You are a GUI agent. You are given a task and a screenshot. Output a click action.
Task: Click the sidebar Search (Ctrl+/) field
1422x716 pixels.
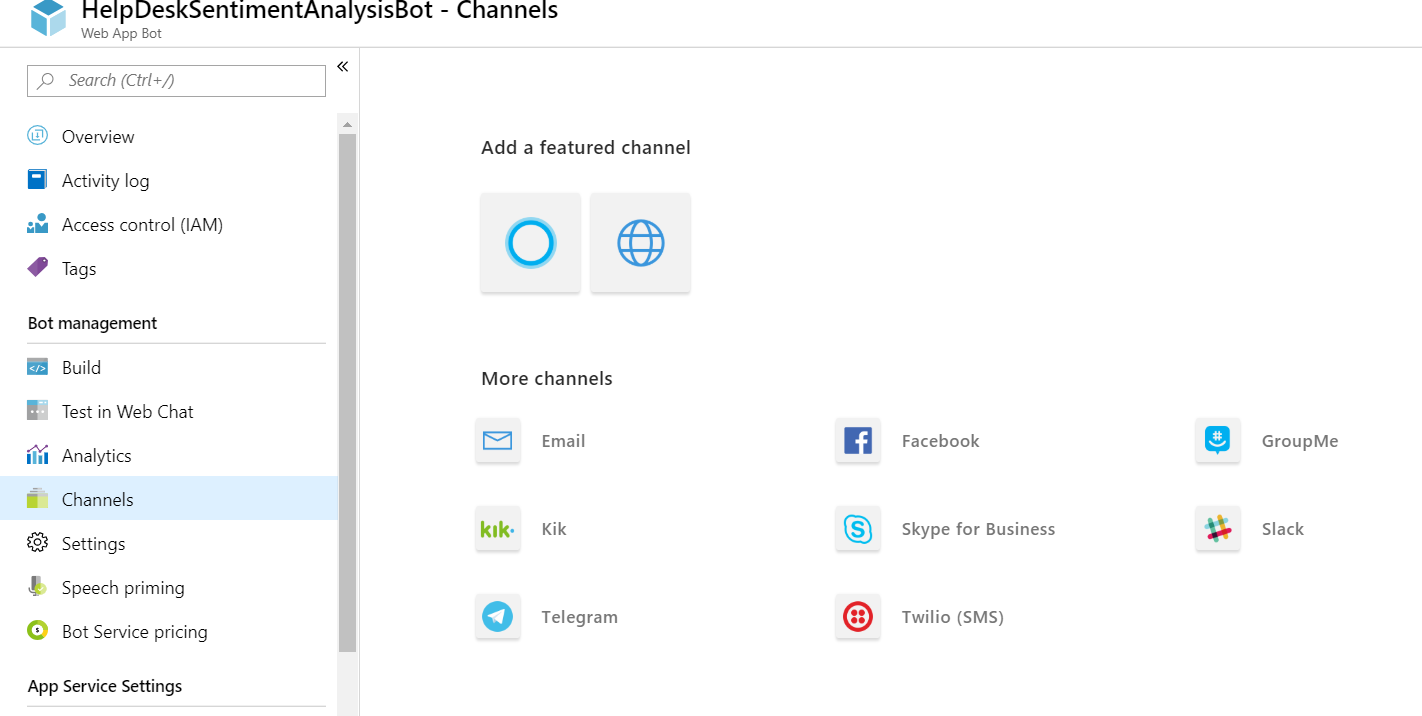point(176,81)
